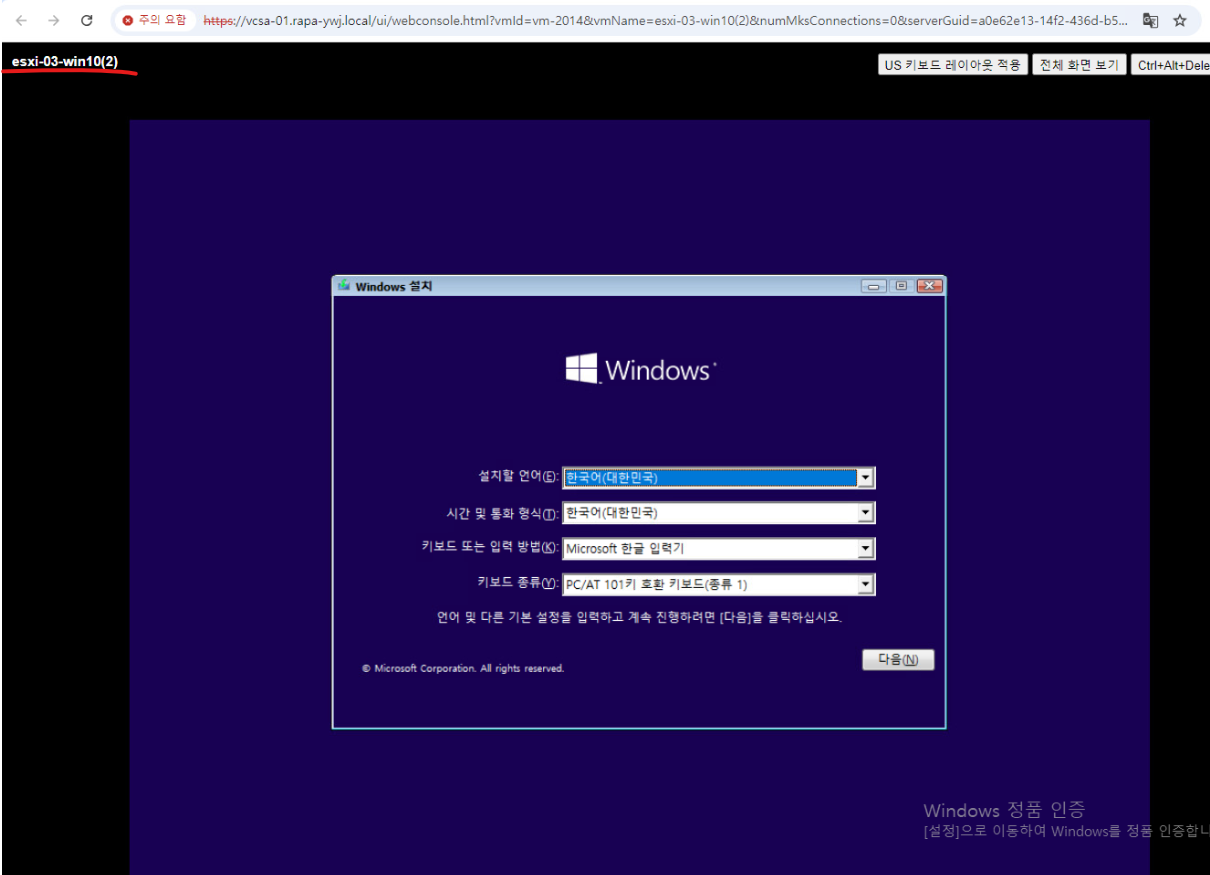The image size is (1210, 875).
Task: Select the 시간 및 통화 형식(T) label
Action: [x=503, y=513]
